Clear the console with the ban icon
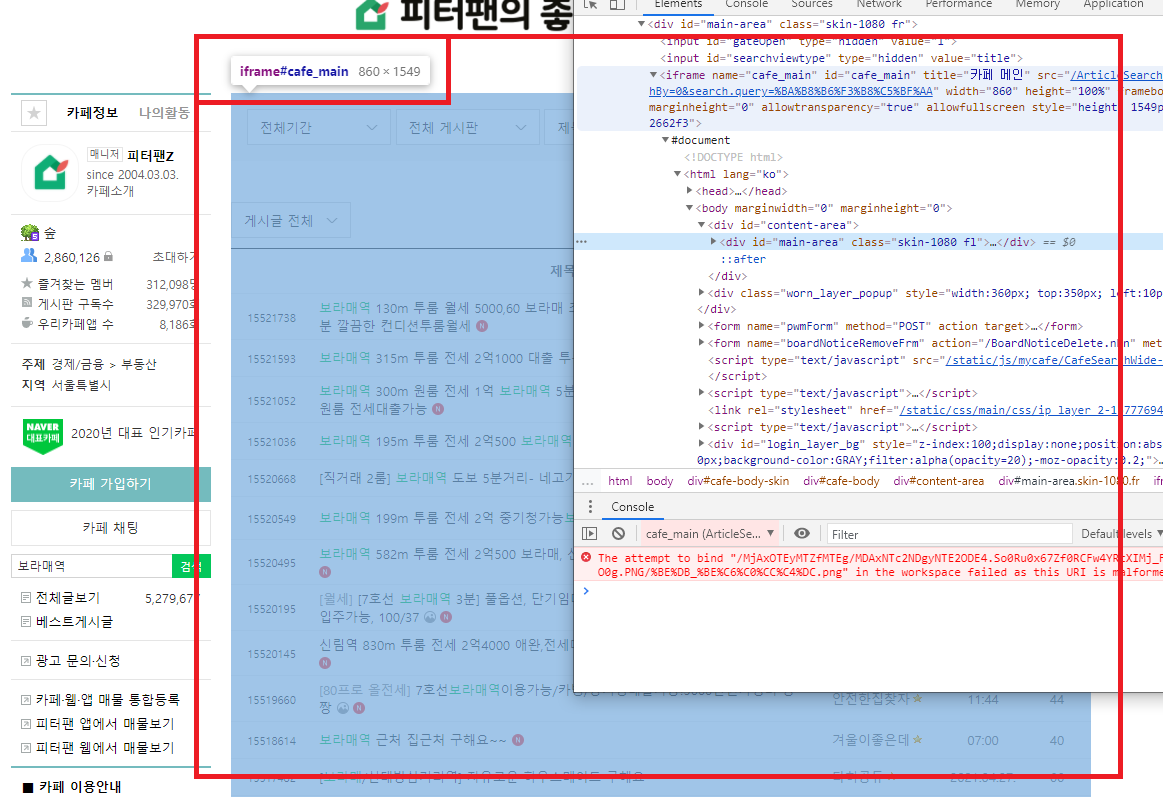1163x797 pixels. coord(619,534)
